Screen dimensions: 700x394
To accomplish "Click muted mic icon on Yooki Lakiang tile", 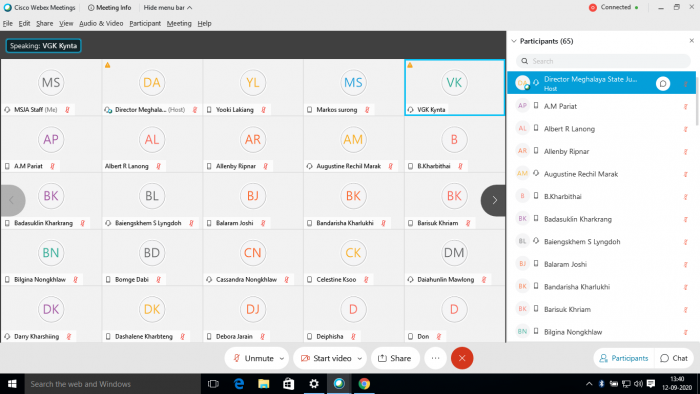I will point(263,110).
